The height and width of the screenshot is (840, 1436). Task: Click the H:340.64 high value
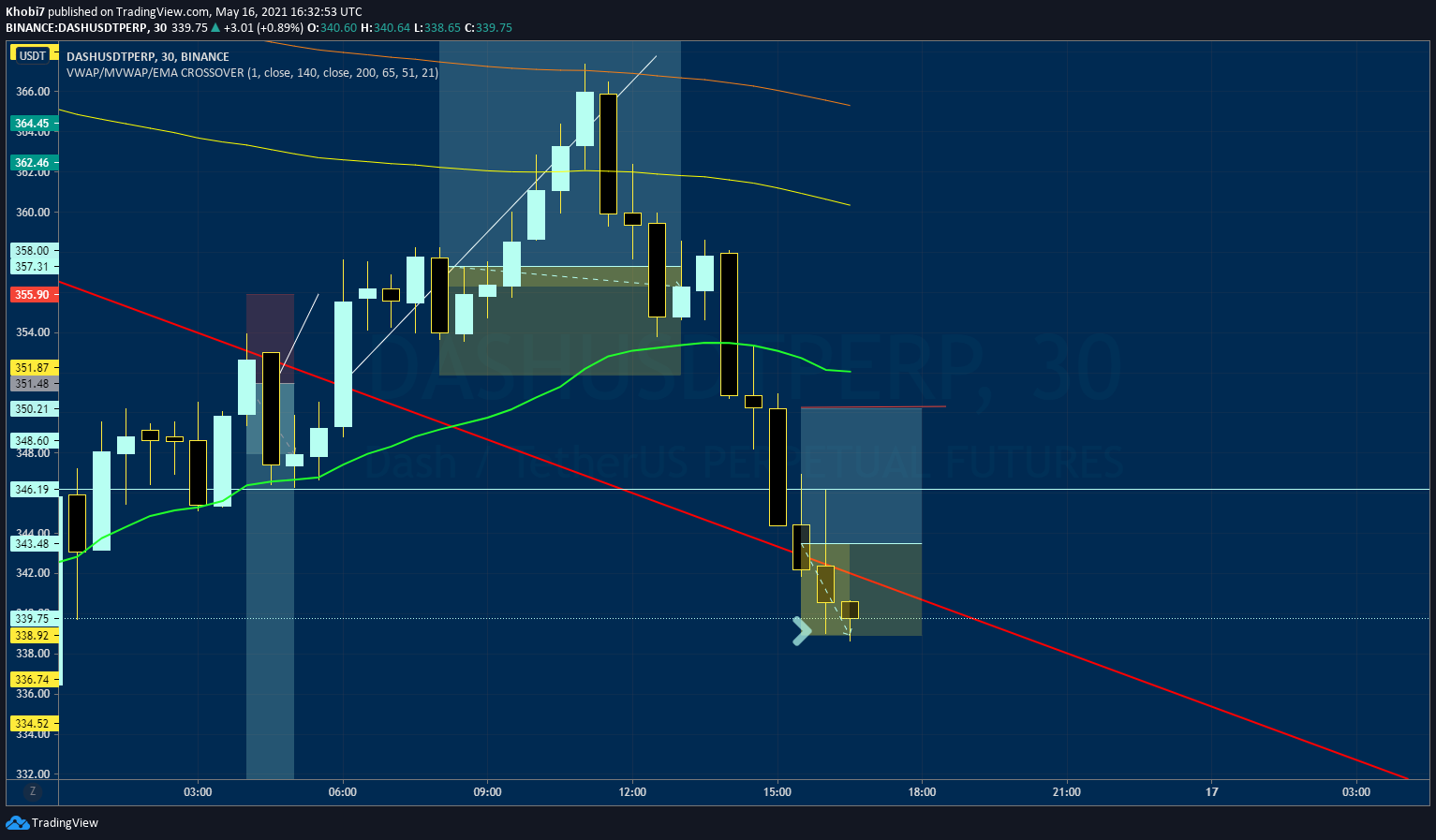(385, 27)
